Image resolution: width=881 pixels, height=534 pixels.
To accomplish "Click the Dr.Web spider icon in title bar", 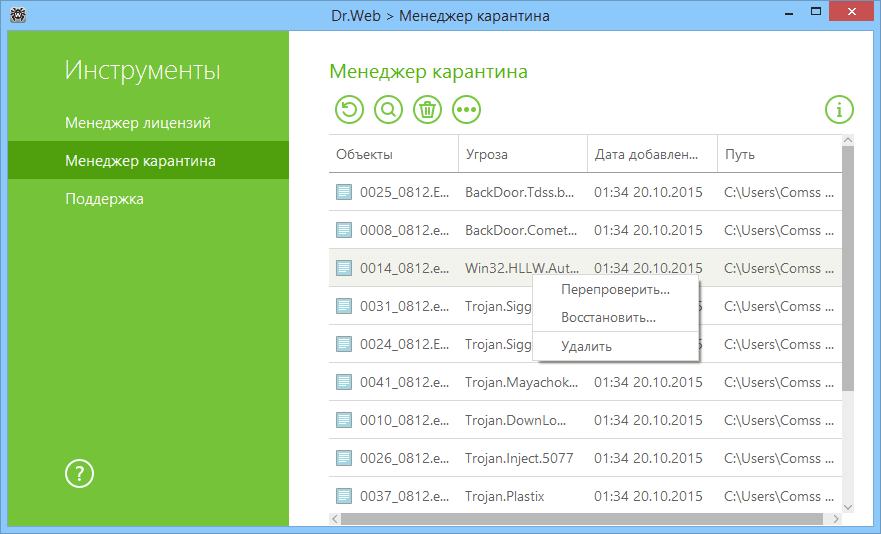I will click(18, 15).
